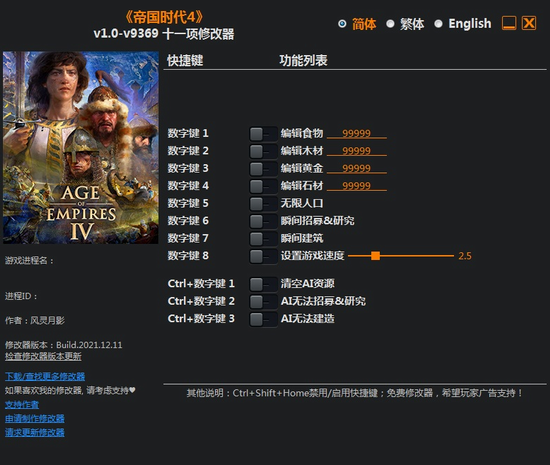Enable the AI无法建造 switch

263,319
